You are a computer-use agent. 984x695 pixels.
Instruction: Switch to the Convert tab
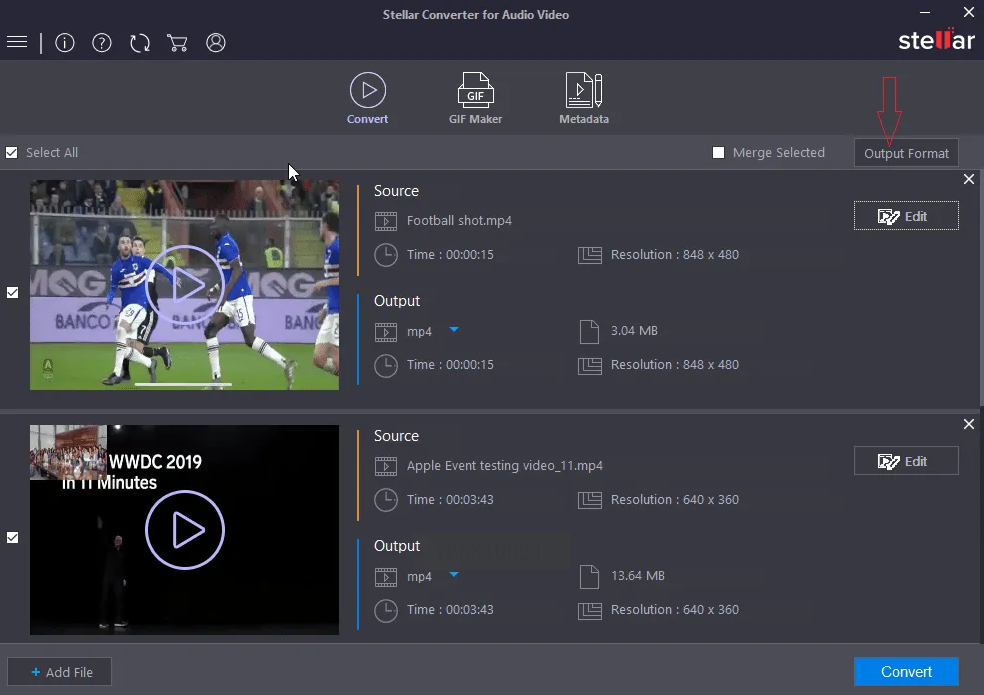point(368,99)
